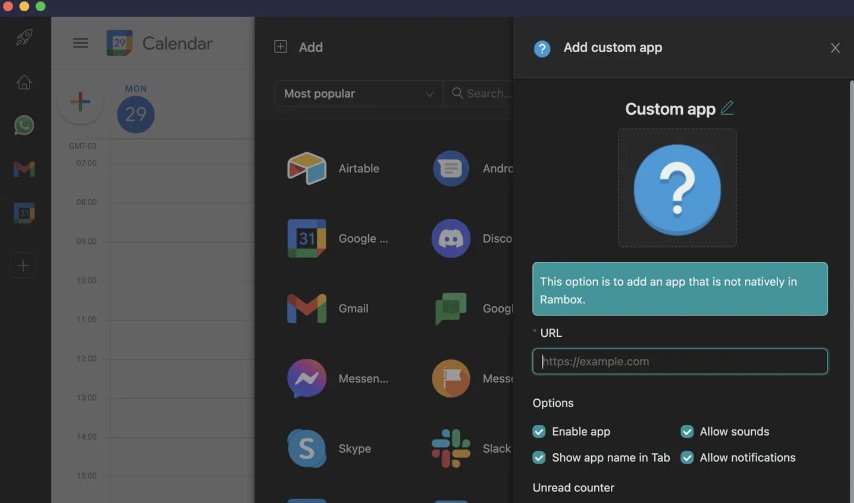The height and width of the screenshot is (503, 854).
Task: Toggle the Allow sounds checkbox
Action: [687, 432]
